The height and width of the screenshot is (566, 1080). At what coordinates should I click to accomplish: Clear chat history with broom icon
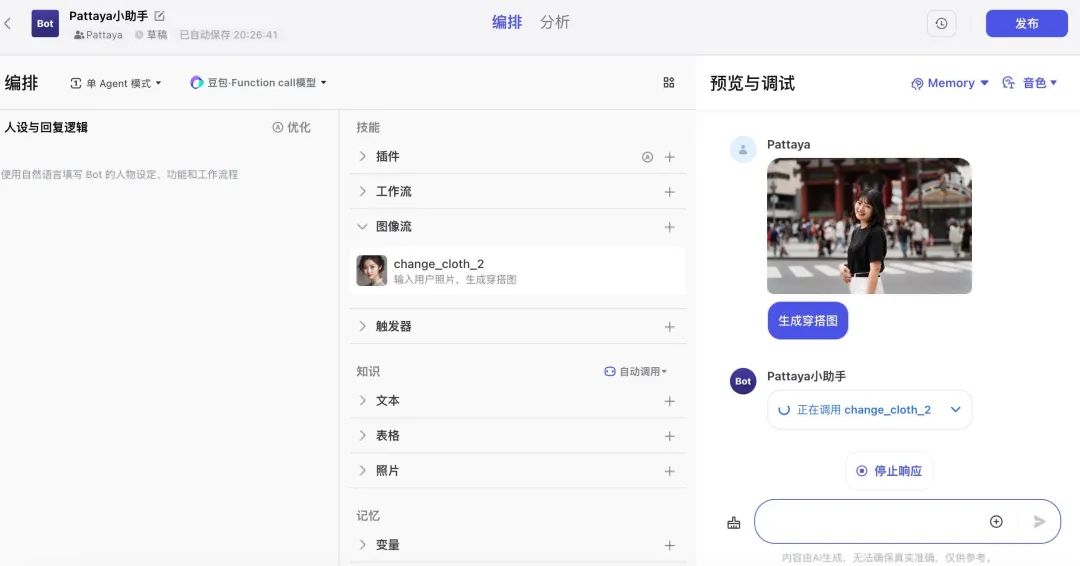click(734, 523)
